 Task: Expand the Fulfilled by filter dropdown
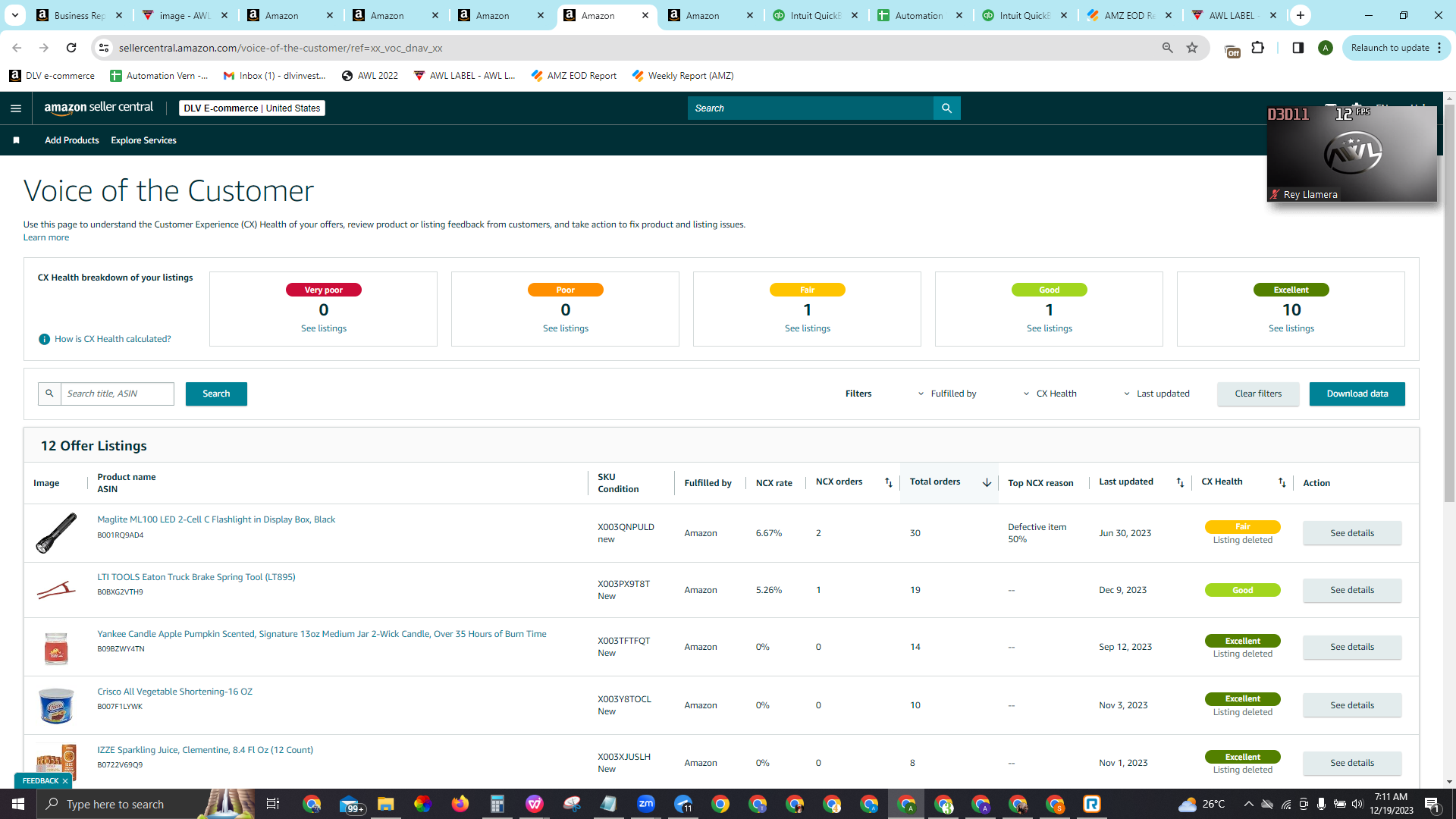(x=947, y=394)
